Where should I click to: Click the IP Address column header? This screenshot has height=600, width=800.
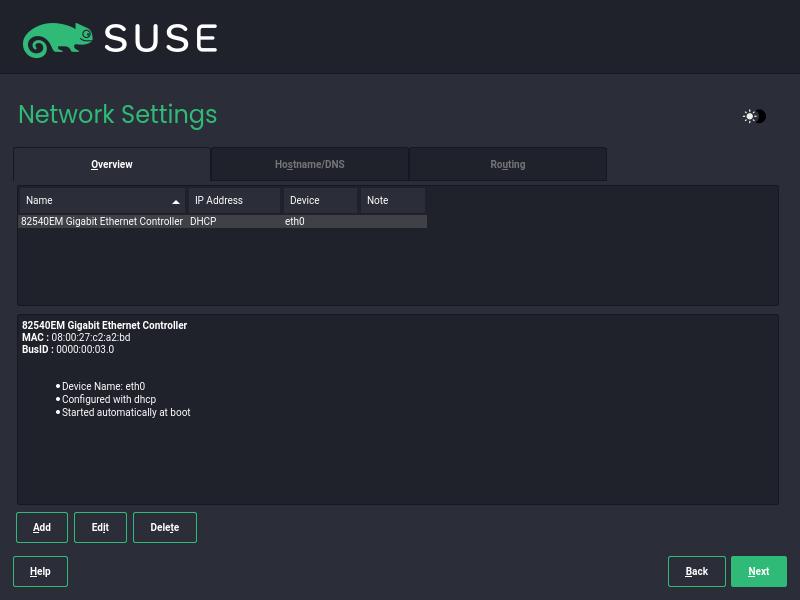218,200
